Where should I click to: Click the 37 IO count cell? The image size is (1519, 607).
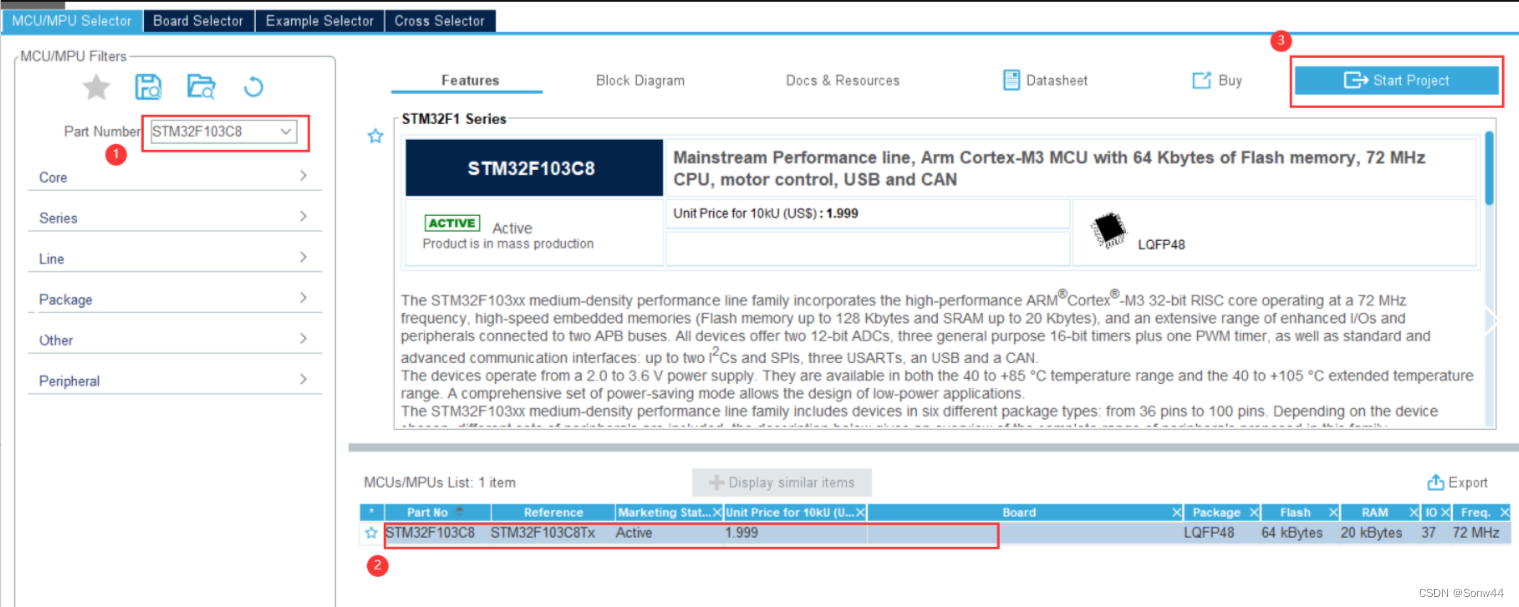(1428, 533)
